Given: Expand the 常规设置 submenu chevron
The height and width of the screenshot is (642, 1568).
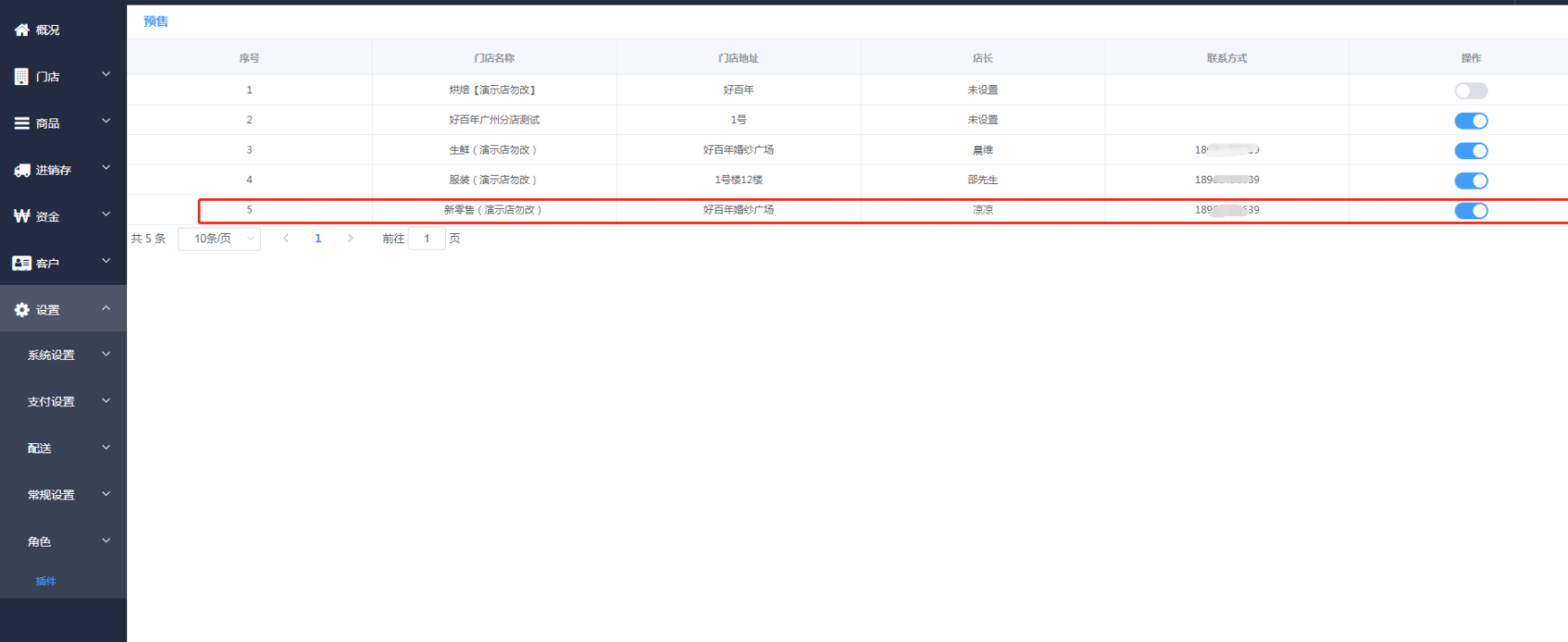Looking at the screenshot, I should pos(106,494).
